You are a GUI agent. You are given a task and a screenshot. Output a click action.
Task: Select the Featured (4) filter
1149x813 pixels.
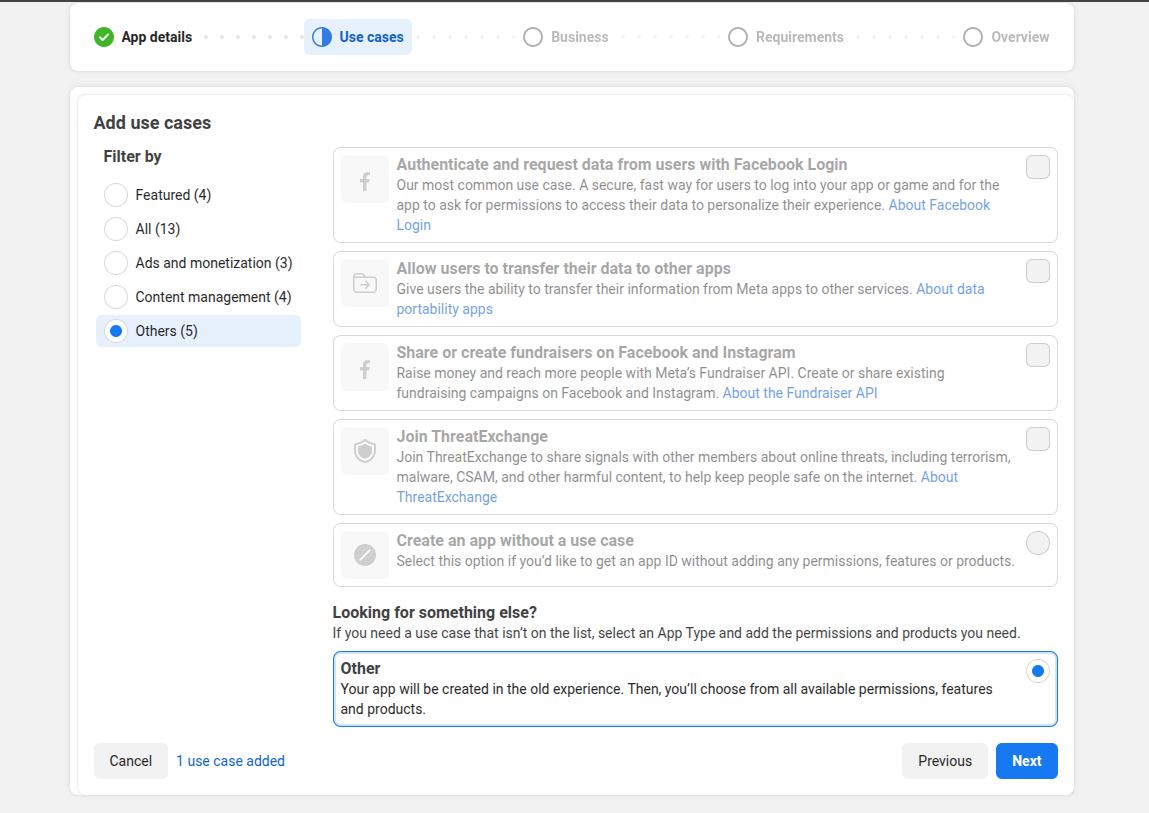tap(116, 195)
